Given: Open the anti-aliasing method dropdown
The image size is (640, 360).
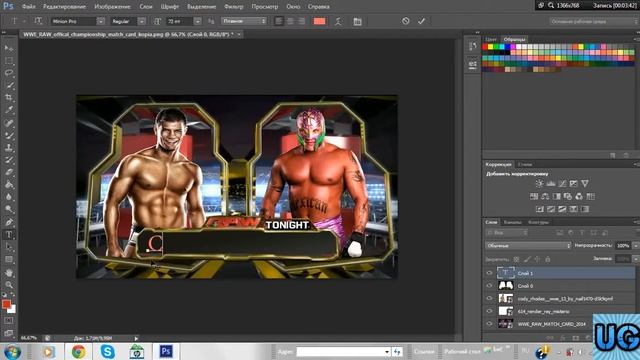Looking at the screenshot, I should pos(244,21).
